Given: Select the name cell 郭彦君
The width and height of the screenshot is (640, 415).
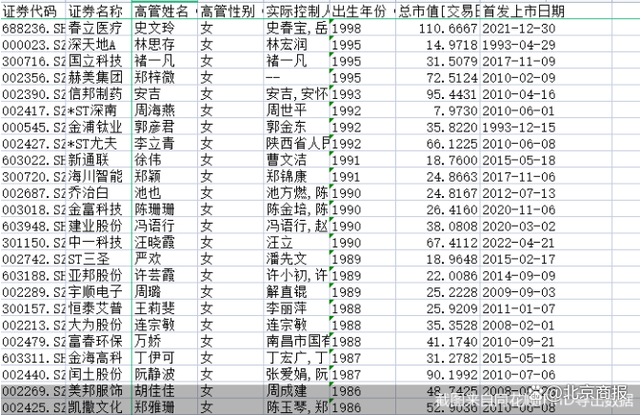Looking at the screenshot, I should tap(164, 127).
